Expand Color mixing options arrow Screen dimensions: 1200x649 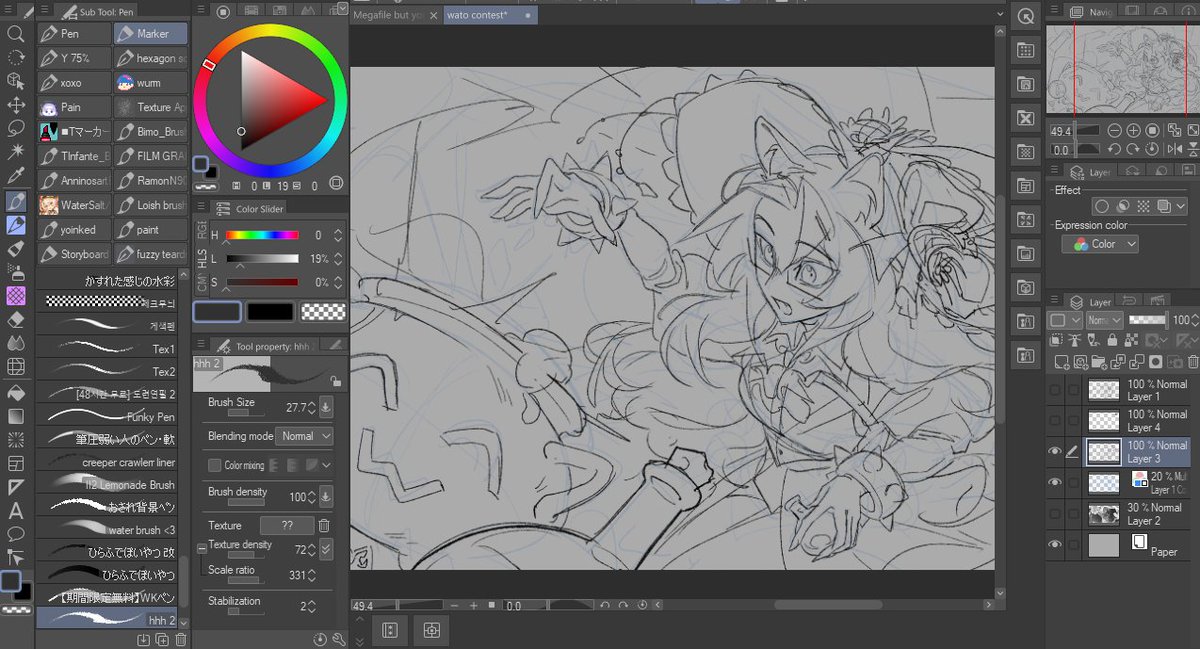pyautogui.click(x=327, y=465)
